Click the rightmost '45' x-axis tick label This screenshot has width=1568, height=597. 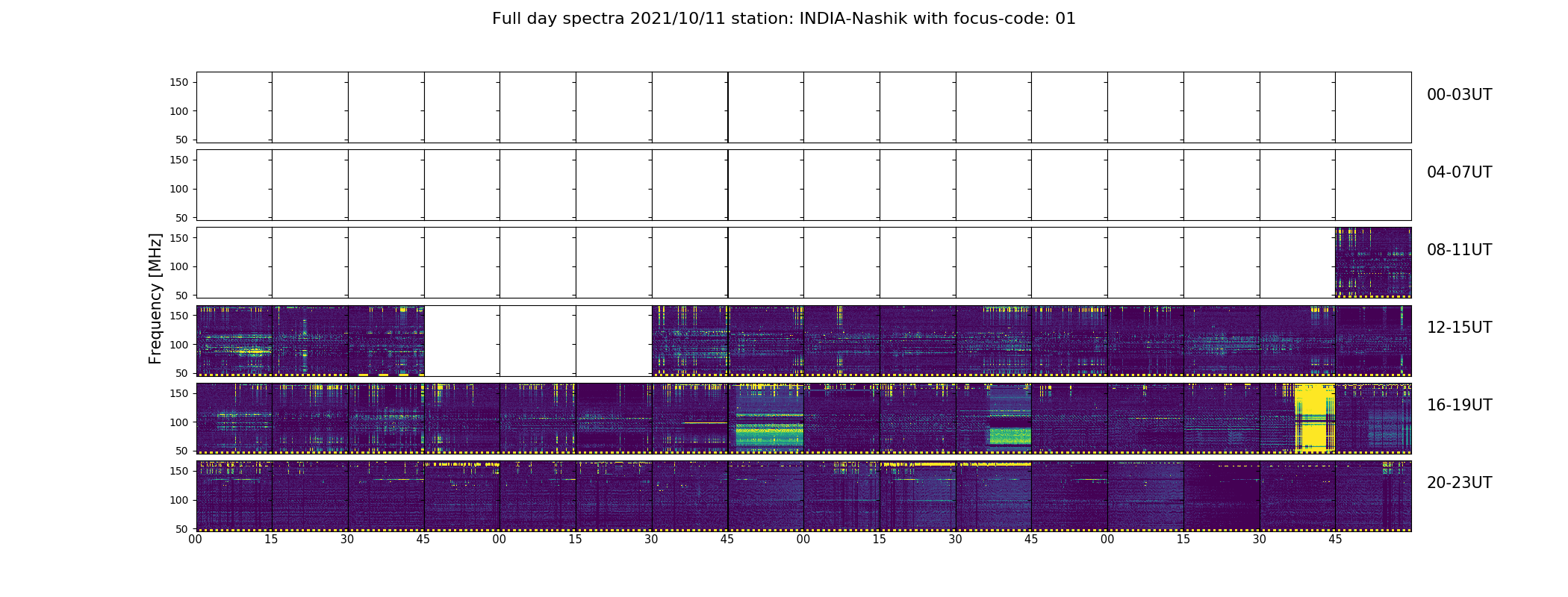point(1336,539)
